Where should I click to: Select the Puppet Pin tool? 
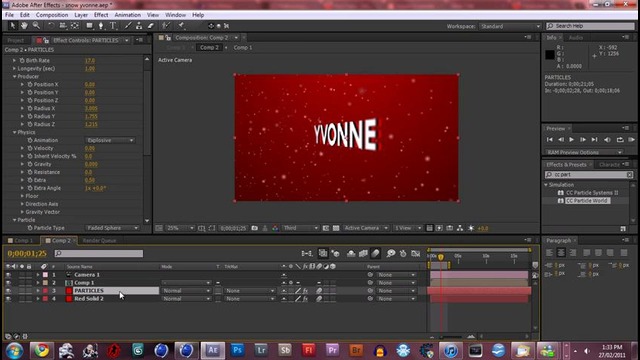tap(181, 26)
